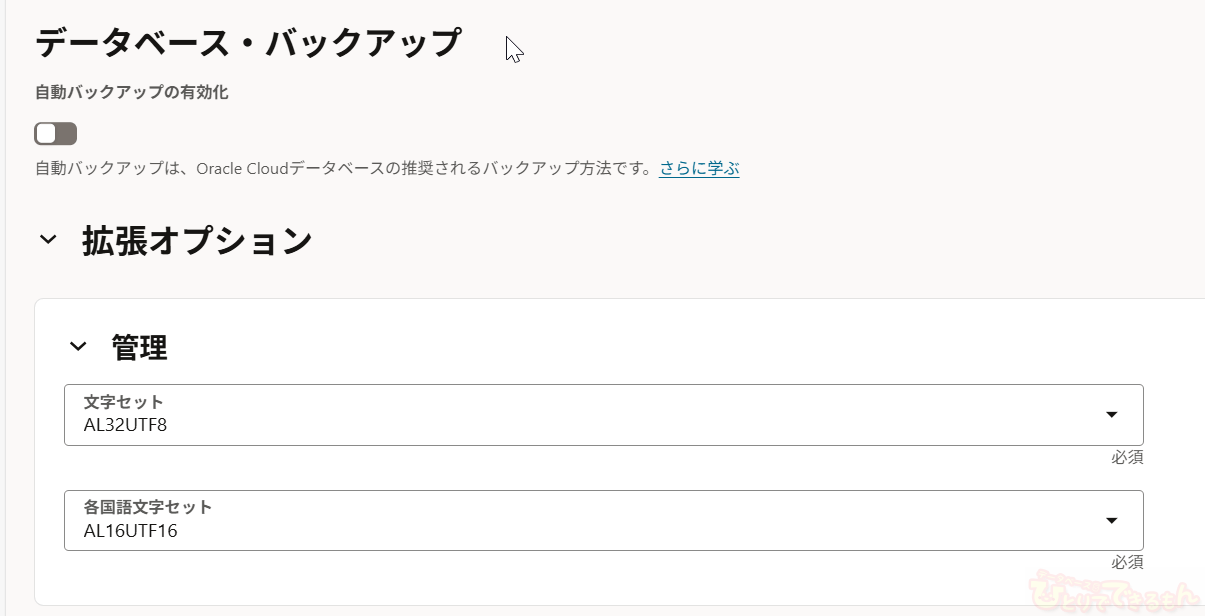
Task: Click the 各国語文字セット dropdown arrow icon
Action: click(x=1111, y=520)
